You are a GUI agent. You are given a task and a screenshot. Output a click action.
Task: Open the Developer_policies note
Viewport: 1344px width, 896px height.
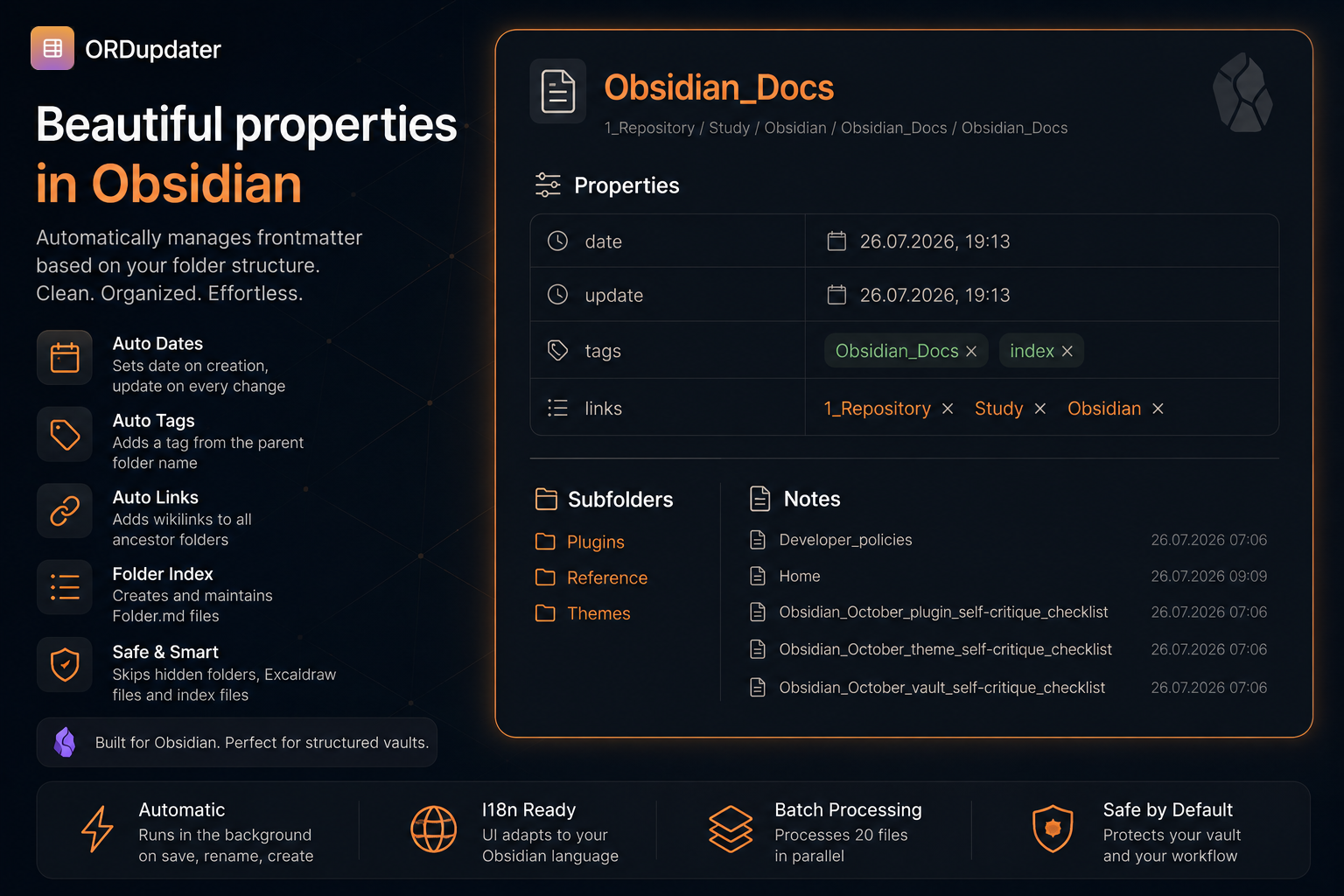coord(845,540)
